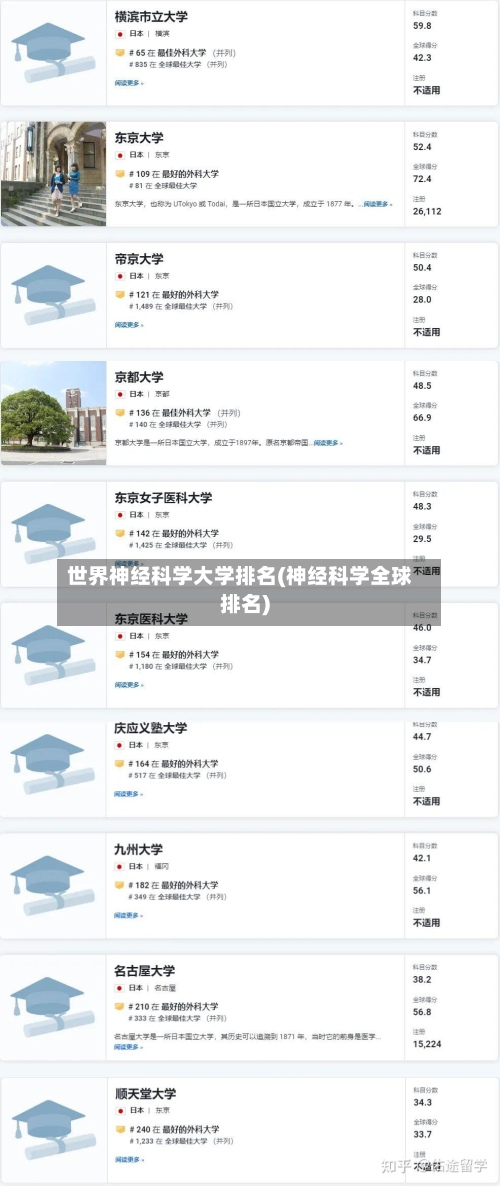Click the global score 66.9

pyautogui.click(x=422, y=418)
